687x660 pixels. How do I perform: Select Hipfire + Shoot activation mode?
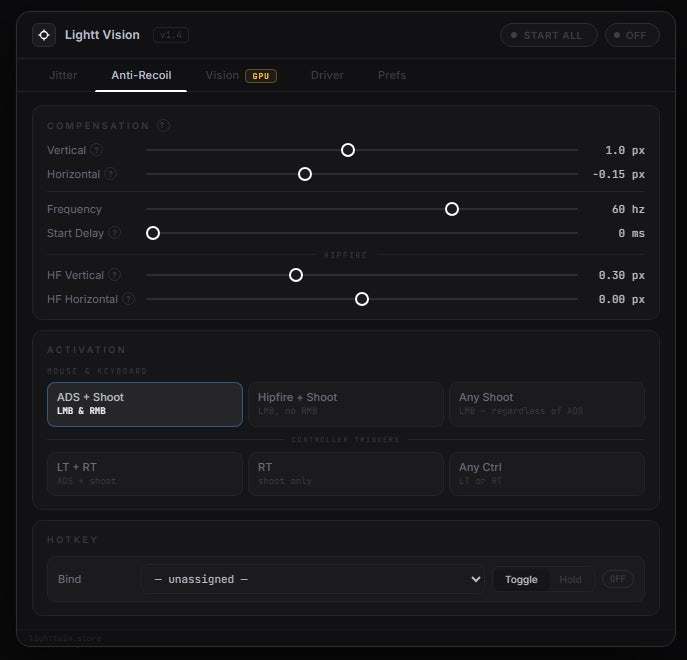click(346, 404)
